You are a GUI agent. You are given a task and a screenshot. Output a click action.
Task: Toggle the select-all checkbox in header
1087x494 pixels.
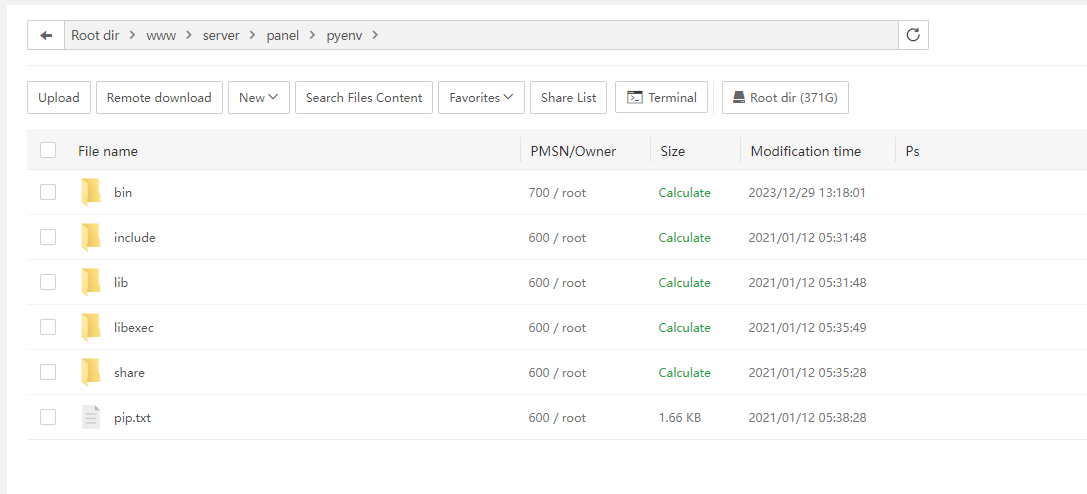48,151
